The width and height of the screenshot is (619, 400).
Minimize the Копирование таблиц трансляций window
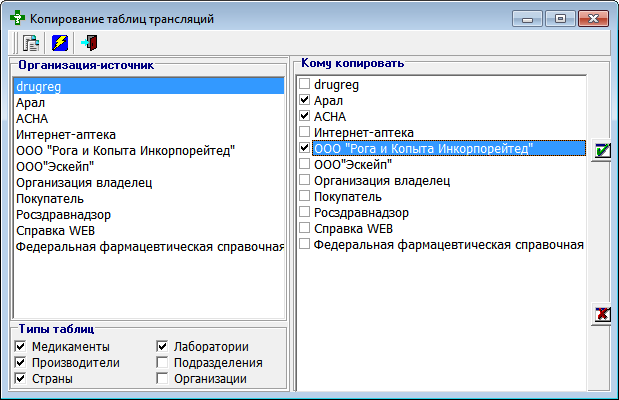(x=527, y=19)
